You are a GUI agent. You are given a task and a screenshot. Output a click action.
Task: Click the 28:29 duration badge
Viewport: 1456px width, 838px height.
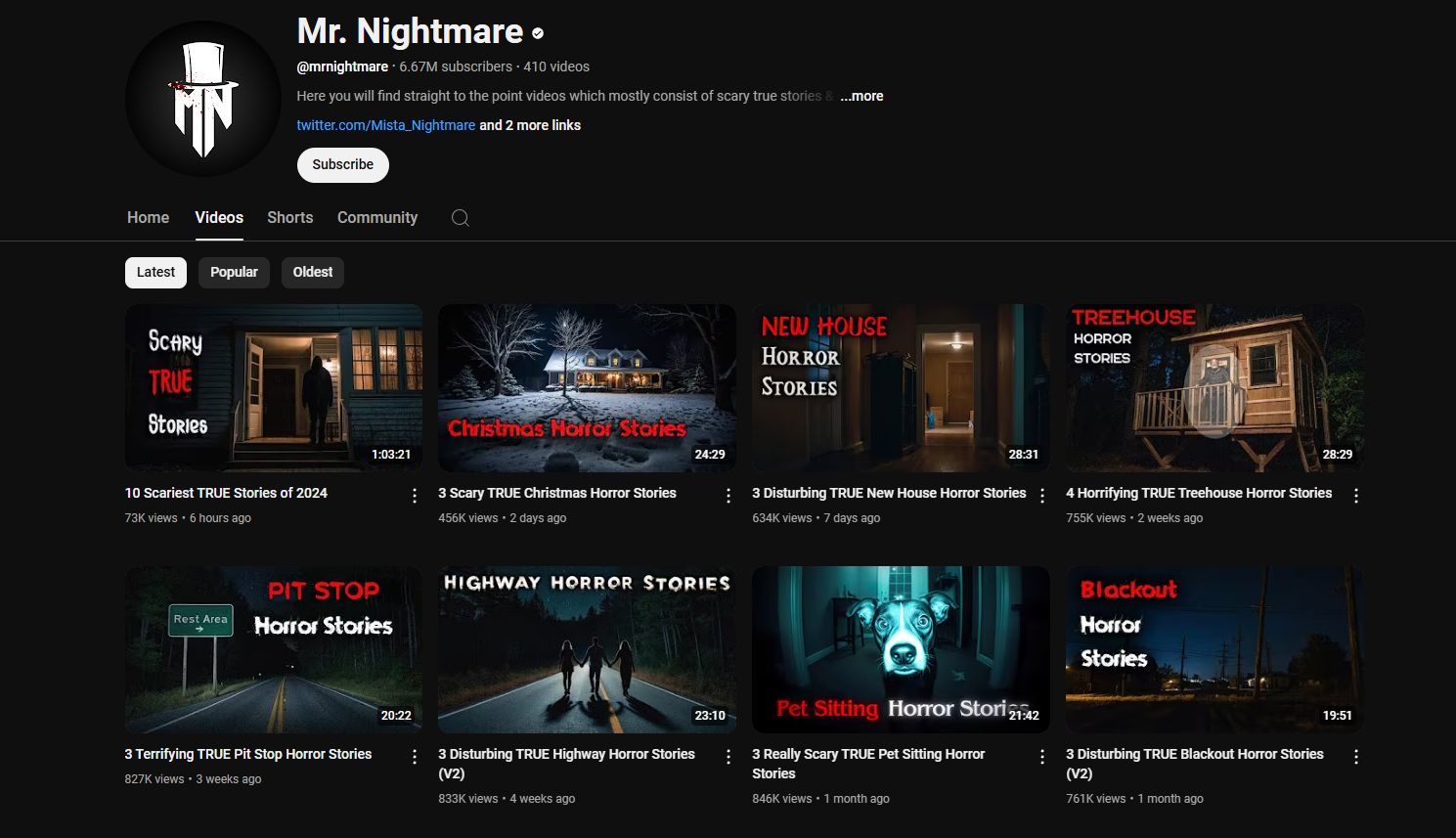coord(1338,455)
